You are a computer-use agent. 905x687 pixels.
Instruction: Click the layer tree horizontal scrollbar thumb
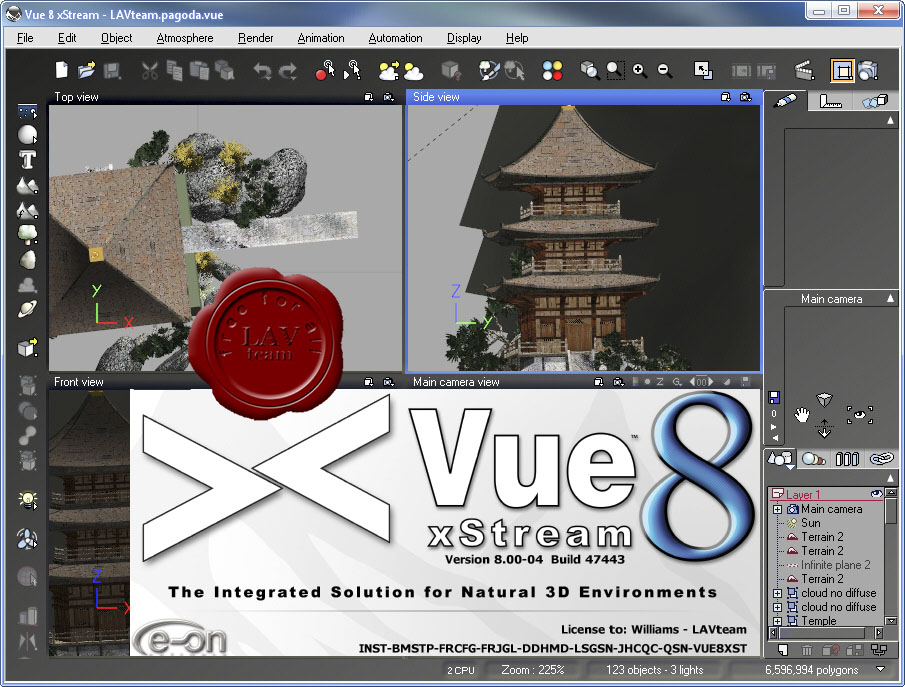[x=821, y=633]
